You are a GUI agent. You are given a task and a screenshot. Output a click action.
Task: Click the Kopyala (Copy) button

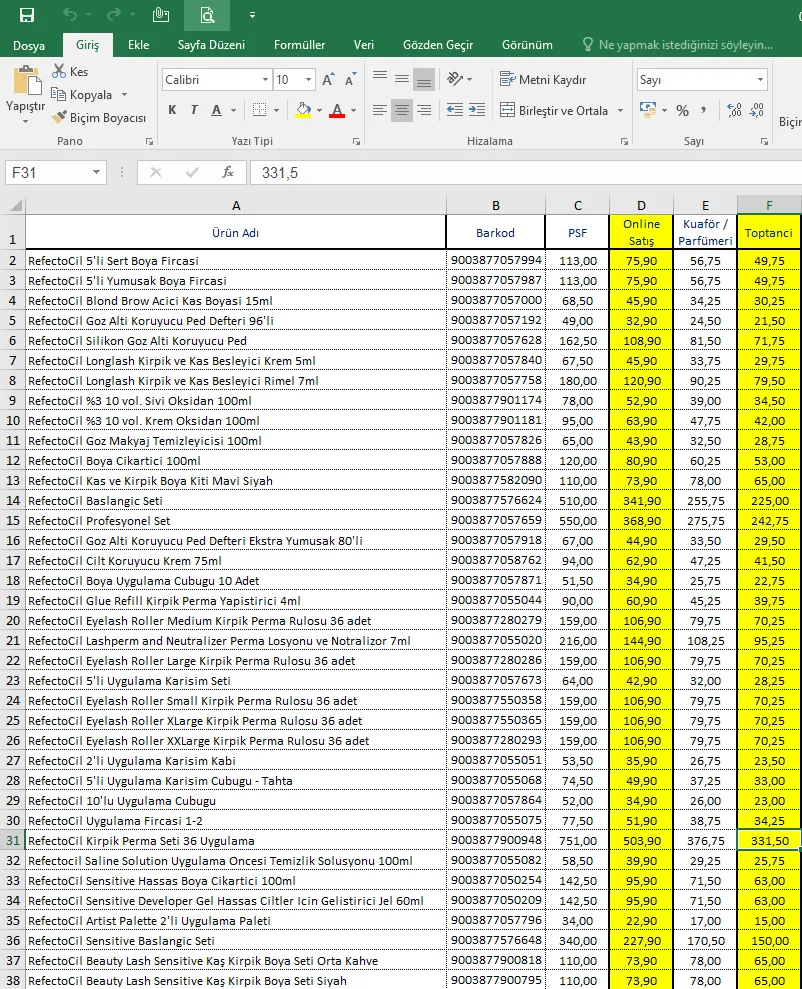click(82, 95)
